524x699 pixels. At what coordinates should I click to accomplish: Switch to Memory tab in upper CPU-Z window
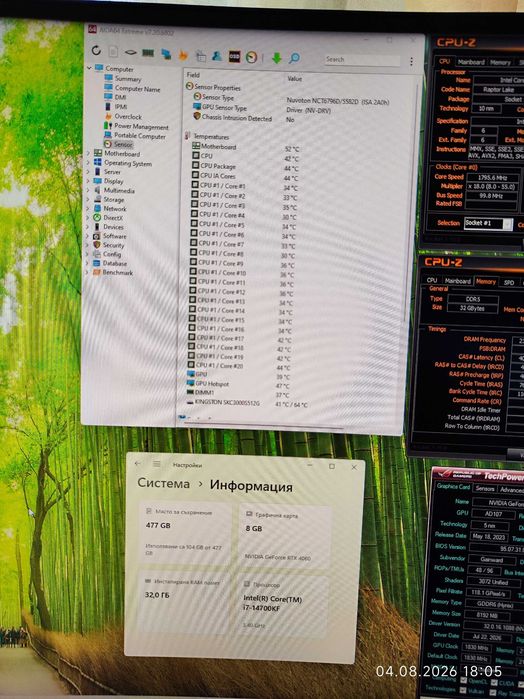(x=500, y=62)
